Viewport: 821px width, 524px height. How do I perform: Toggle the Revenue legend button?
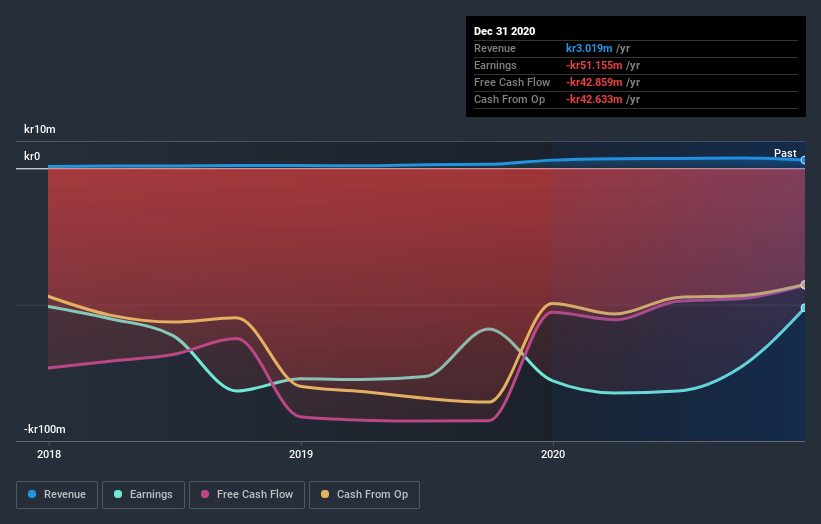[57, 495]
